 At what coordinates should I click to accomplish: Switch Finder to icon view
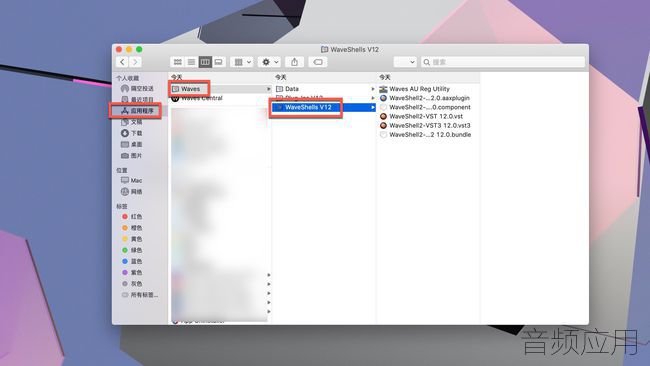coord(177,62)
